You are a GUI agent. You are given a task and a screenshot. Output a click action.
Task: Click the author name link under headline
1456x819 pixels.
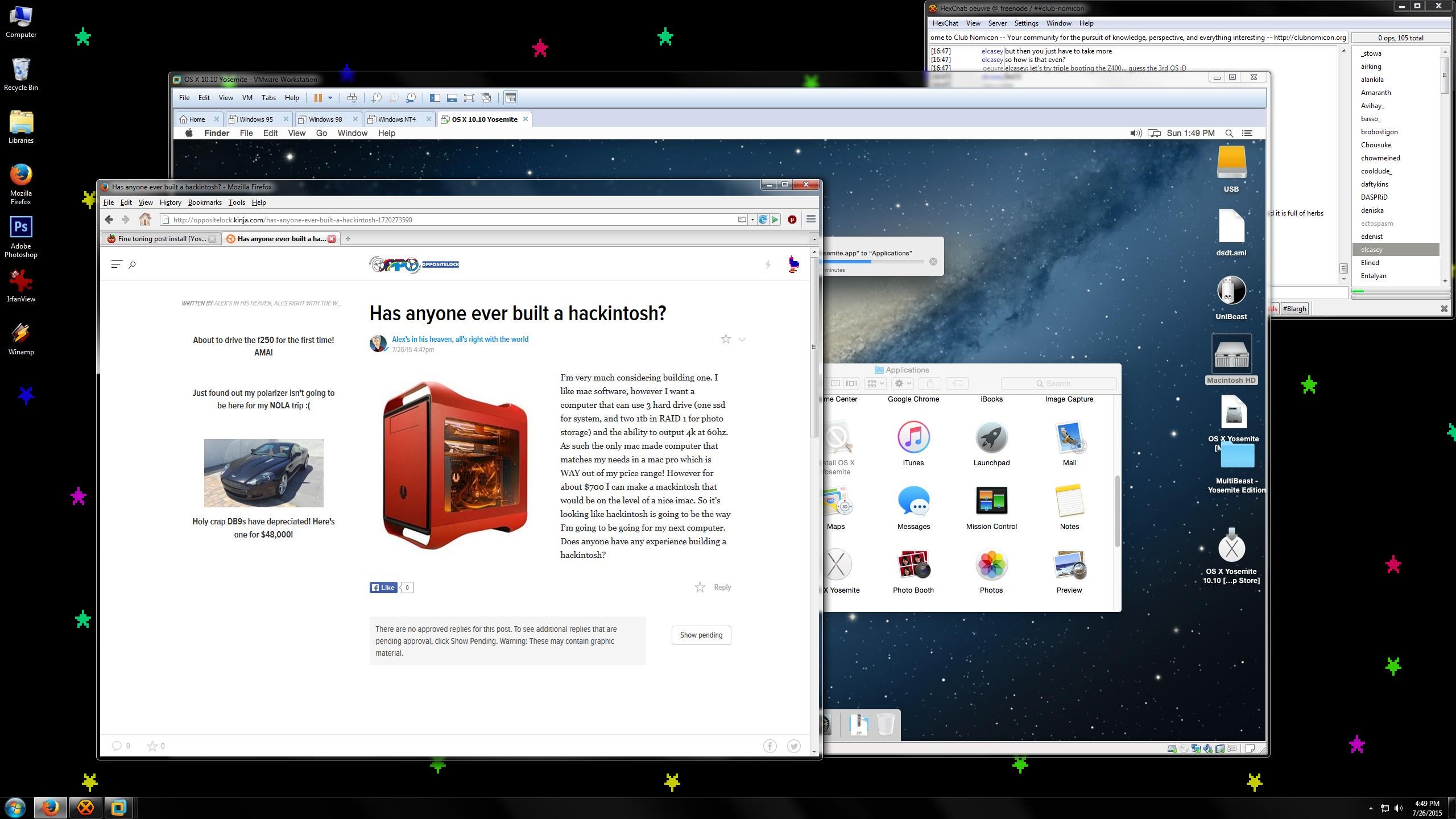[x=460, y=340]
